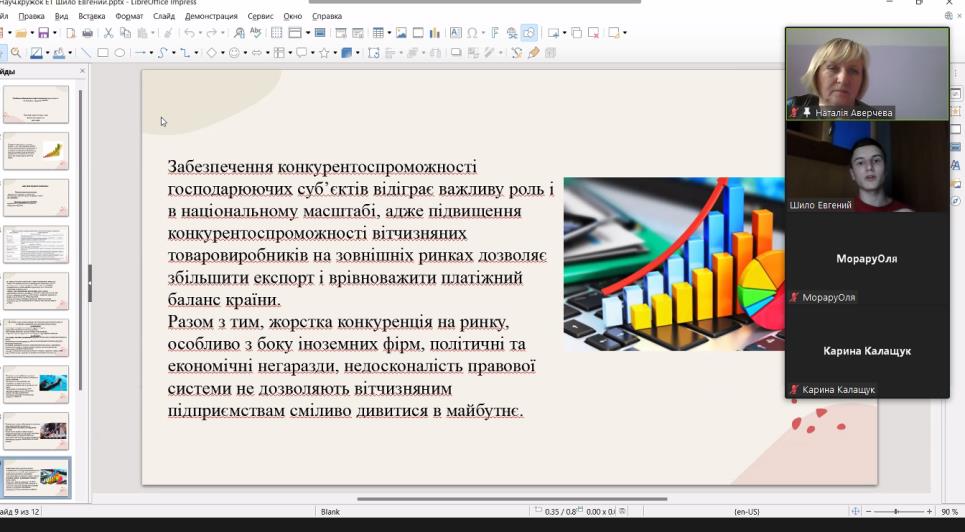This screenshot has width=965, height=532.
Task: Open the Undo history dropdown arrow
Action: point(200,33)
